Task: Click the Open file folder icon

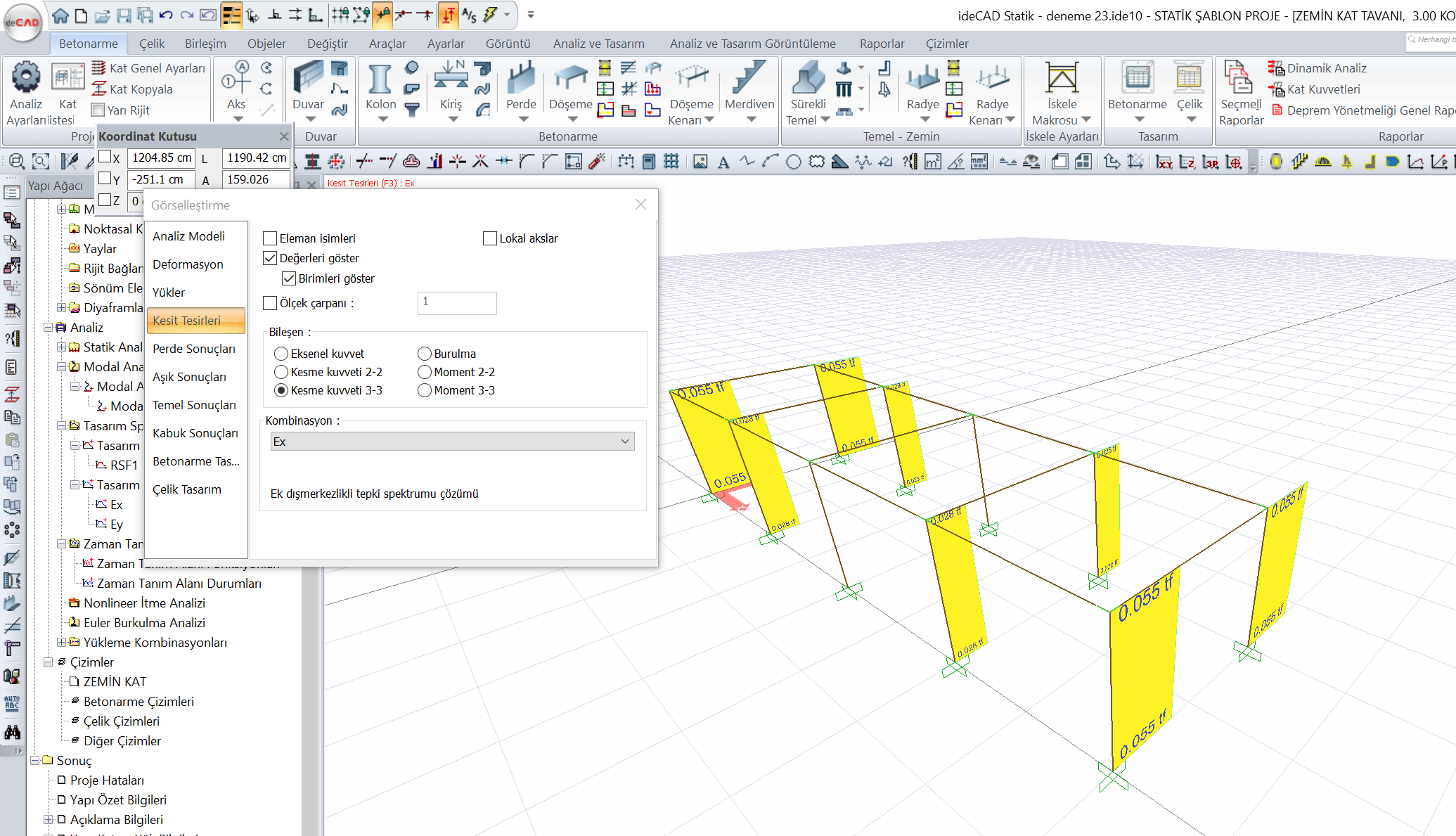Action: (103, 15)
